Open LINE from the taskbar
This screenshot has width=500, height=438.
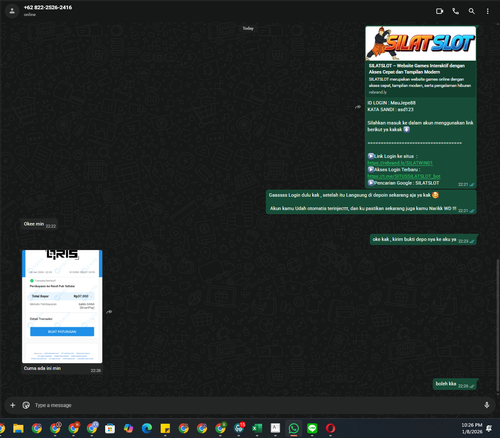click(x=312, y=428)
